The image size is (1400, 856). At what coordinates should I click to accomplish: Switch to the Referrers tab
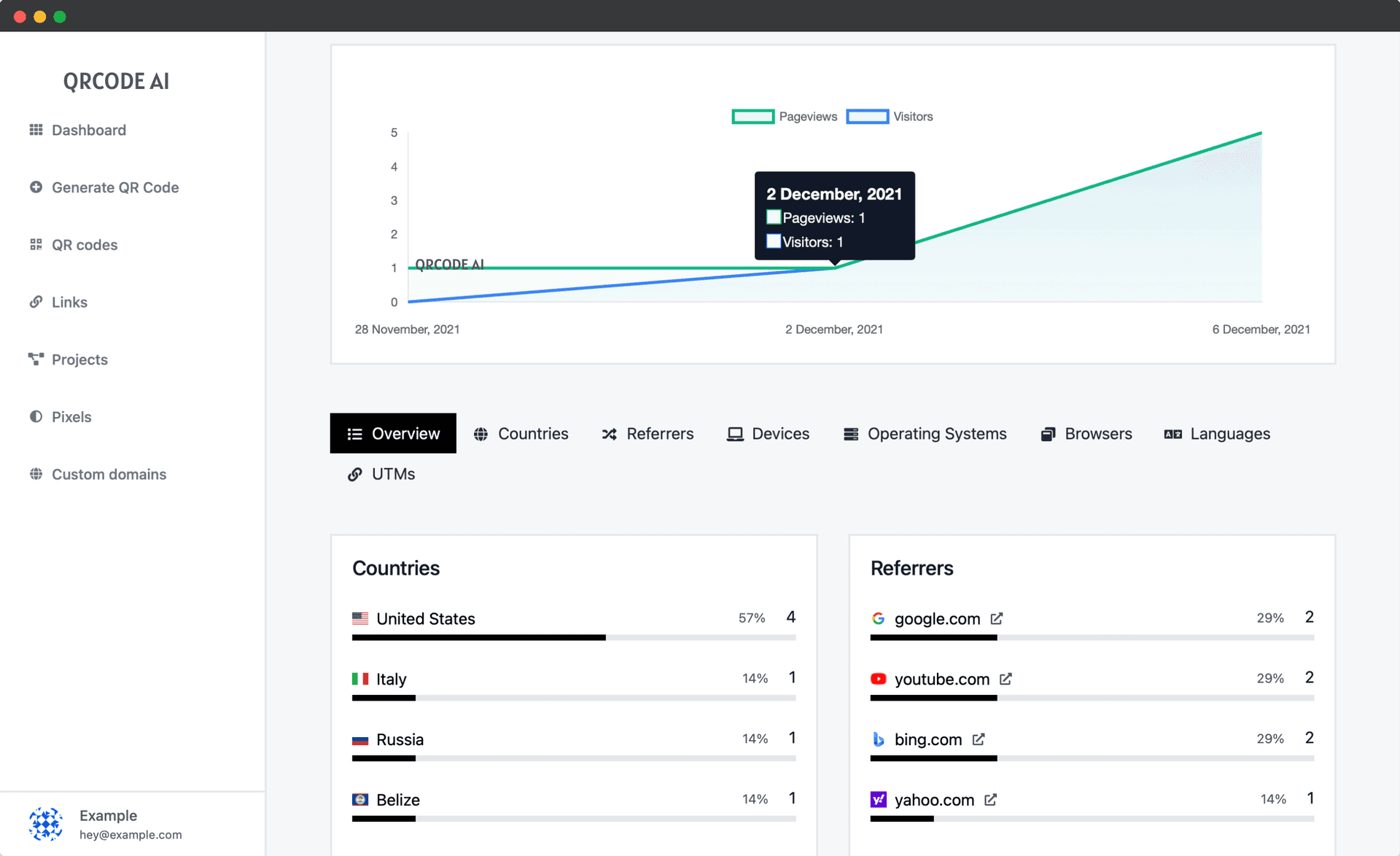coord(647,433)
